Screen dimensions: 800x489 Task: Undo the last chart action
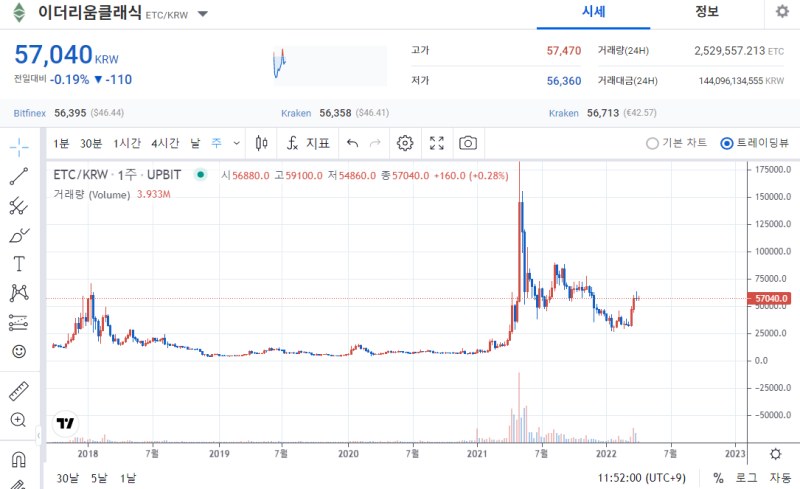coord(352,143)
